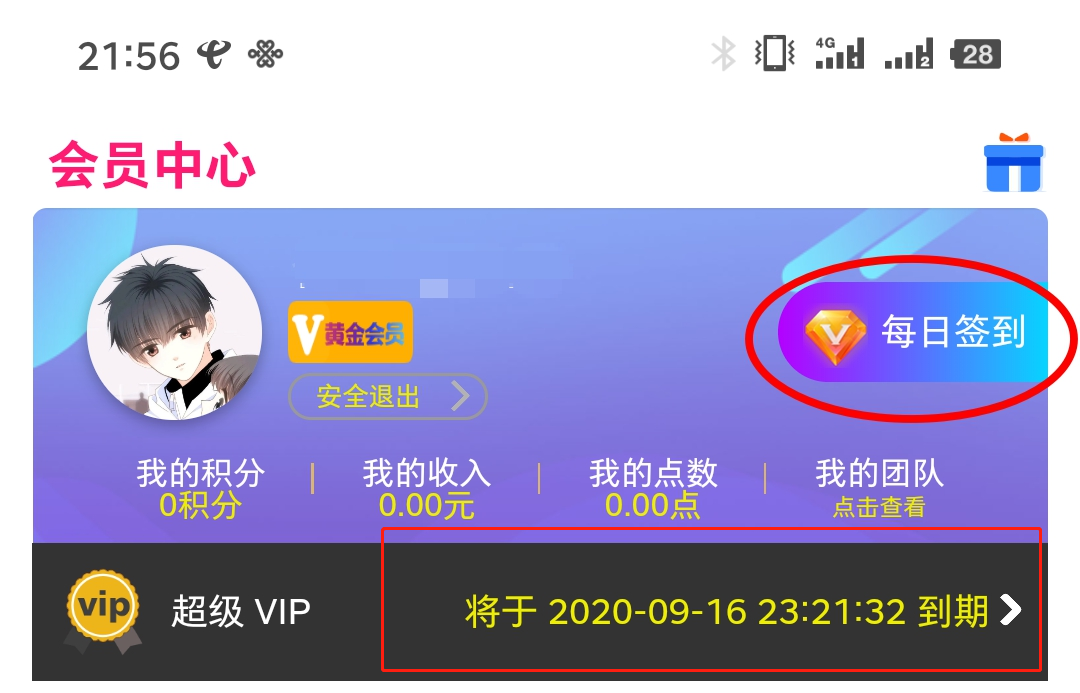1080x693 pixels.
Task: Tap the 4G signal strength icon
Action: (840, 53)
